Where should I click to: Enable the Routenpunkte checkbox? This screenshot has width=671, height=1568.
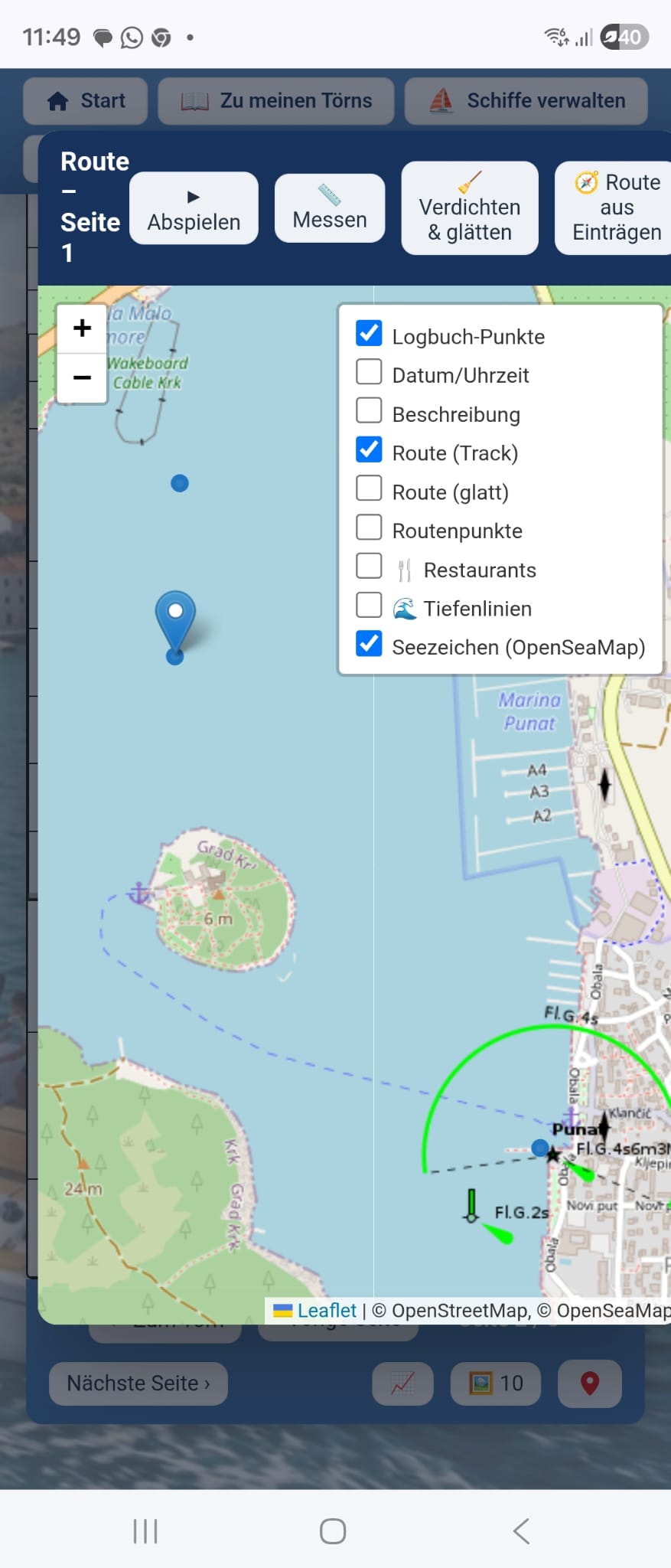(x=369, y=528)
